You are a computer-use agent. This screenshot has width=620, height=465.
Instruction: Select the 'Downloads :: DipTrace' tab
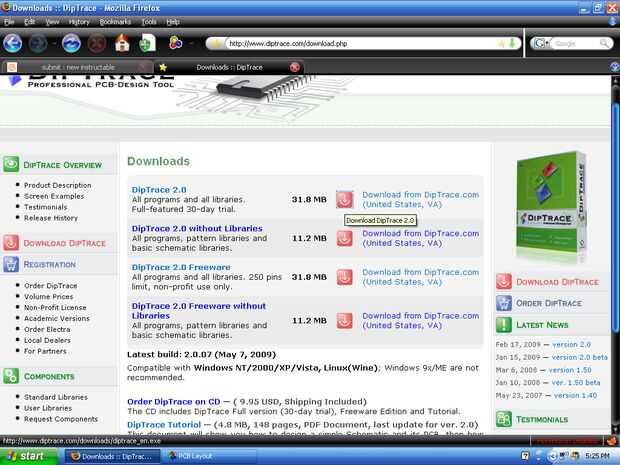coord(229,67)
